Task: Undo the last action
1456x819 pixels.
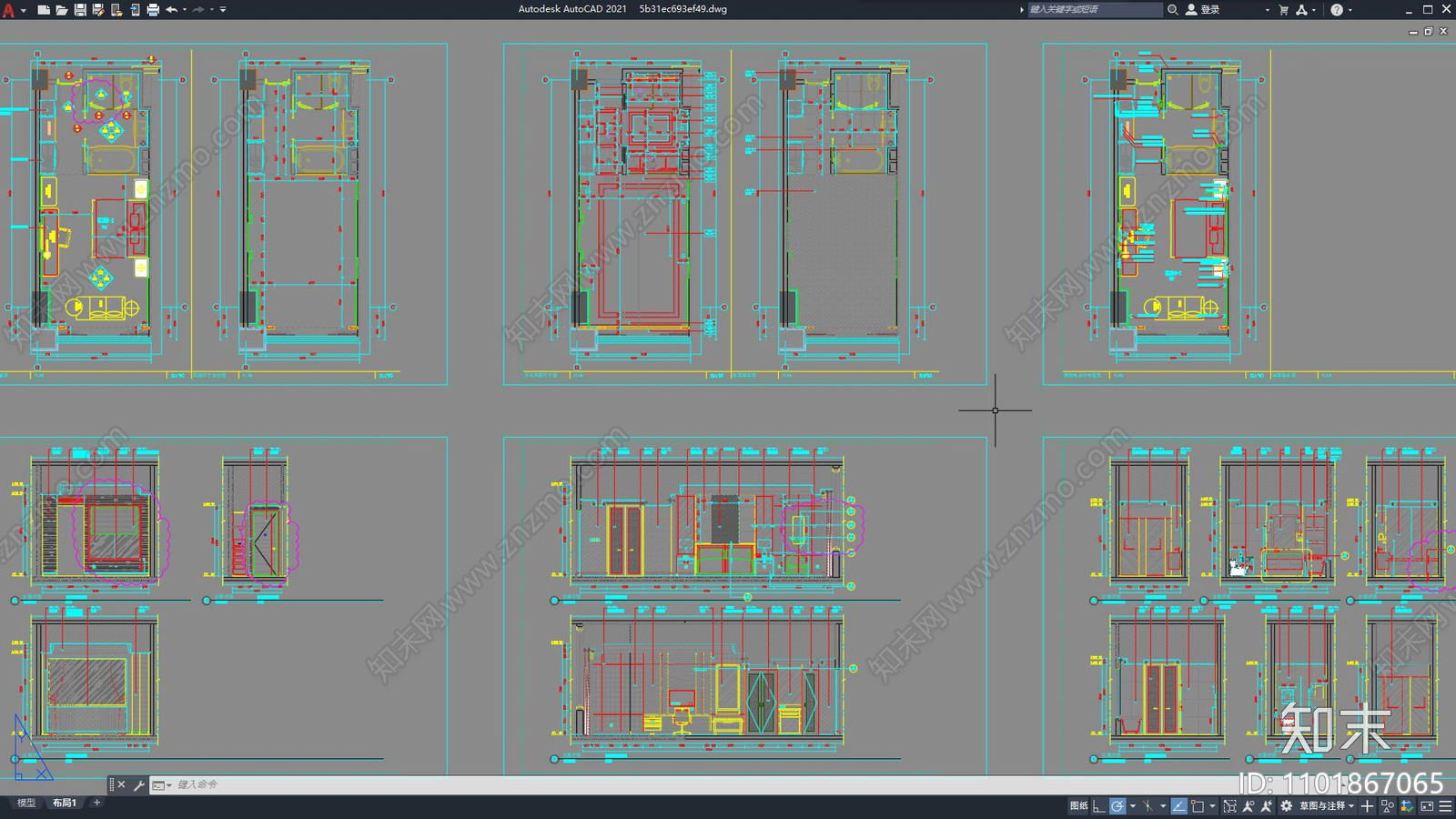Action: point(171,10)
